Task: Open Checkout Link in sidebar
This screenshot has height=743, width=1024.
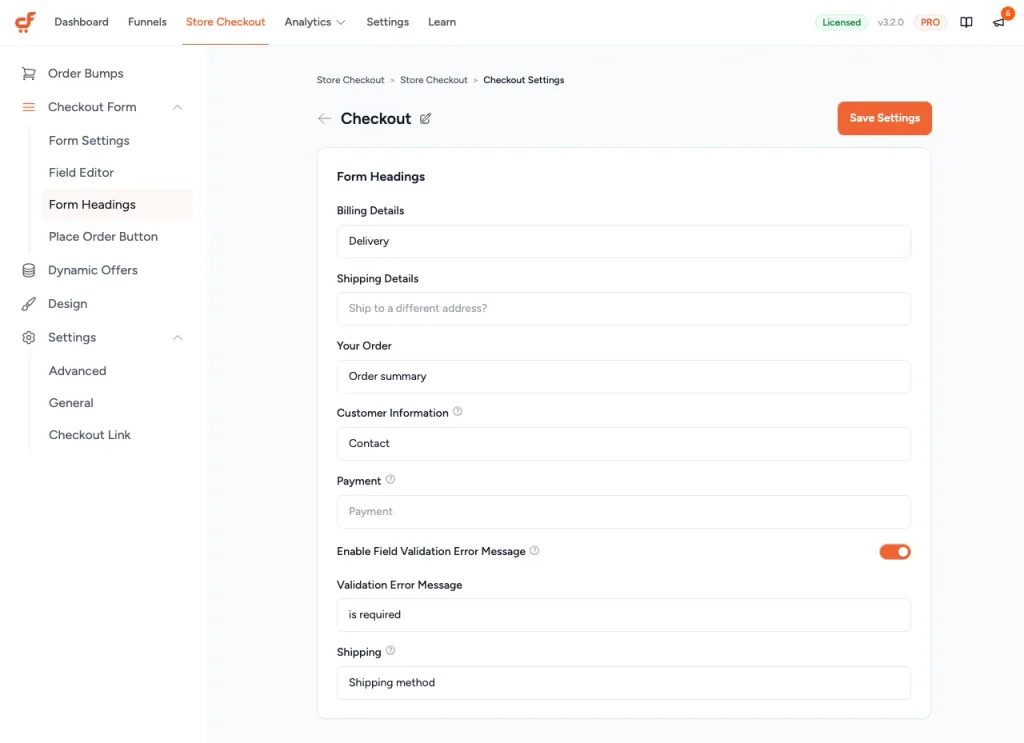Action: tap(89, 435)
